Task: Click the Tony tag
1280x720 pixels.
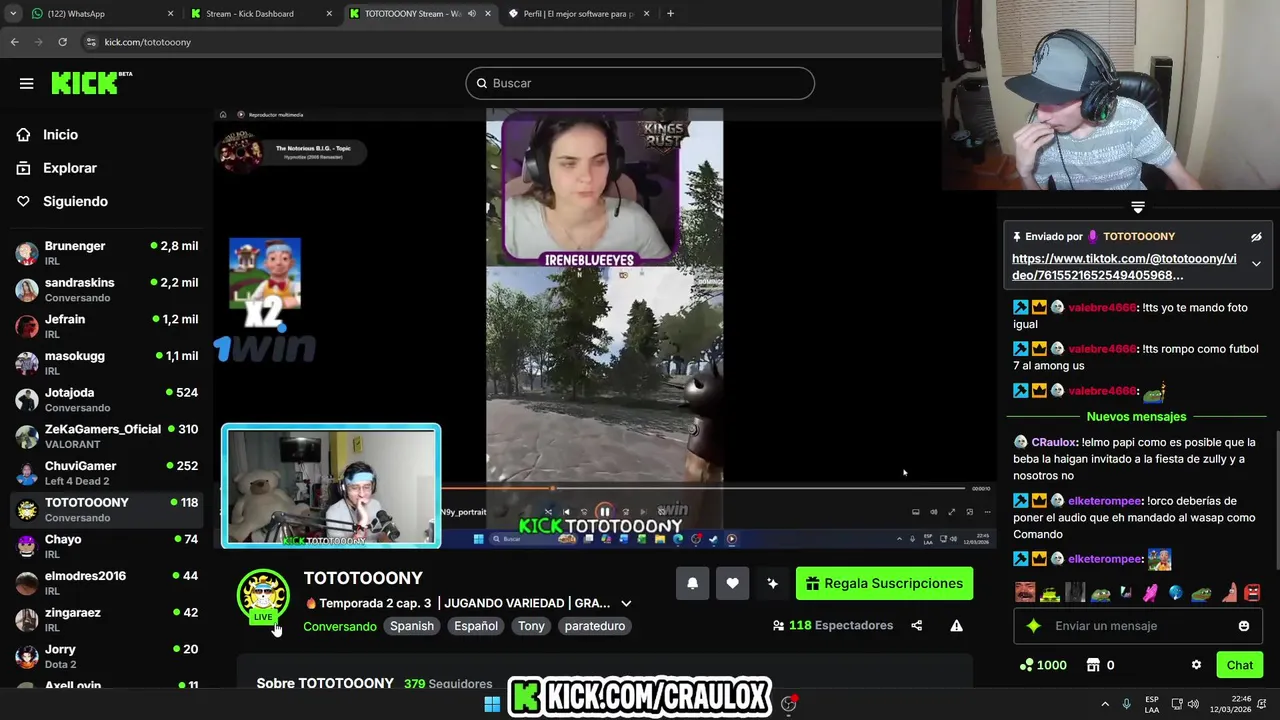Action: click(531, 626)
